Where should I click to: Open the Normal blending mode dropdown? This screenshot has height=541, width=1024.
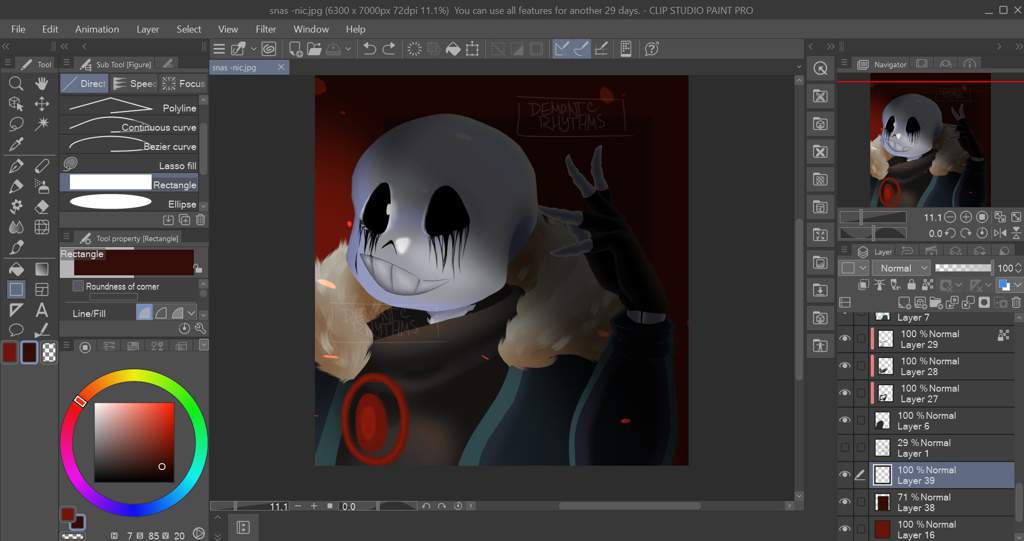901,268
